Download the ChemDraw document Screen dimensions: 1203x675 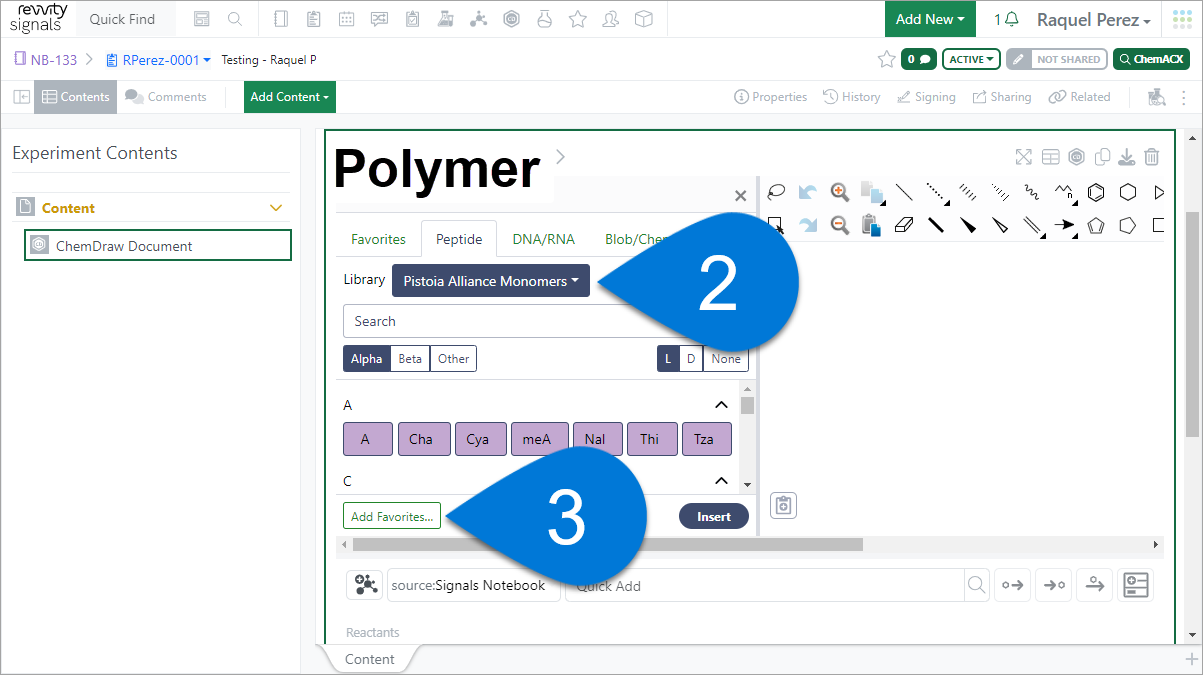(x=1126, y=157)
